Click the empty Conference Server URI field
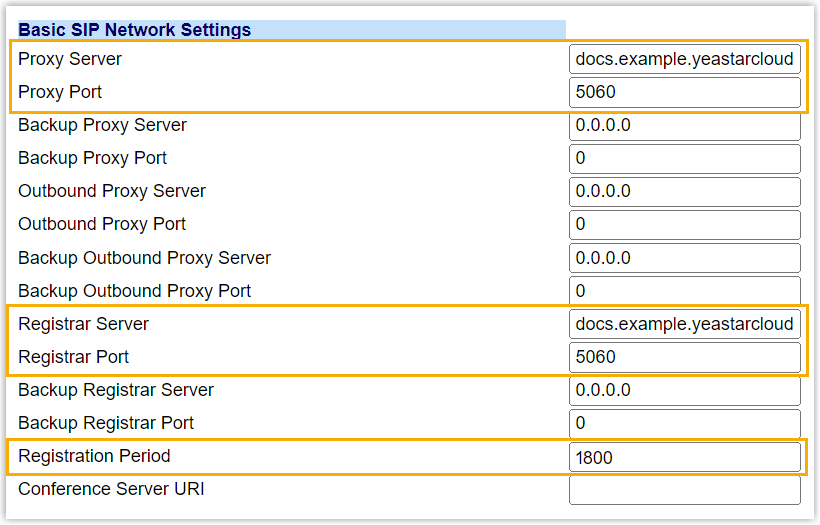 tap(685, 490)
